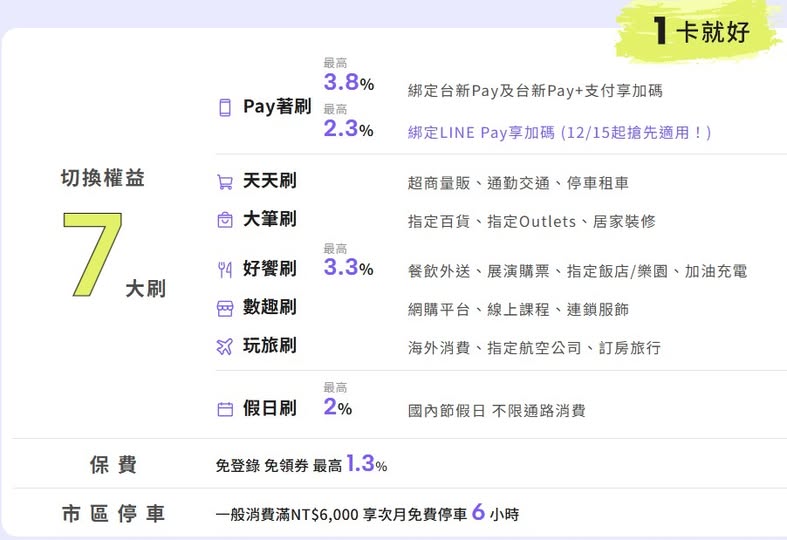Click the 市區停車 section heading
Screen dimensions: 787x540
coord(112,515)
